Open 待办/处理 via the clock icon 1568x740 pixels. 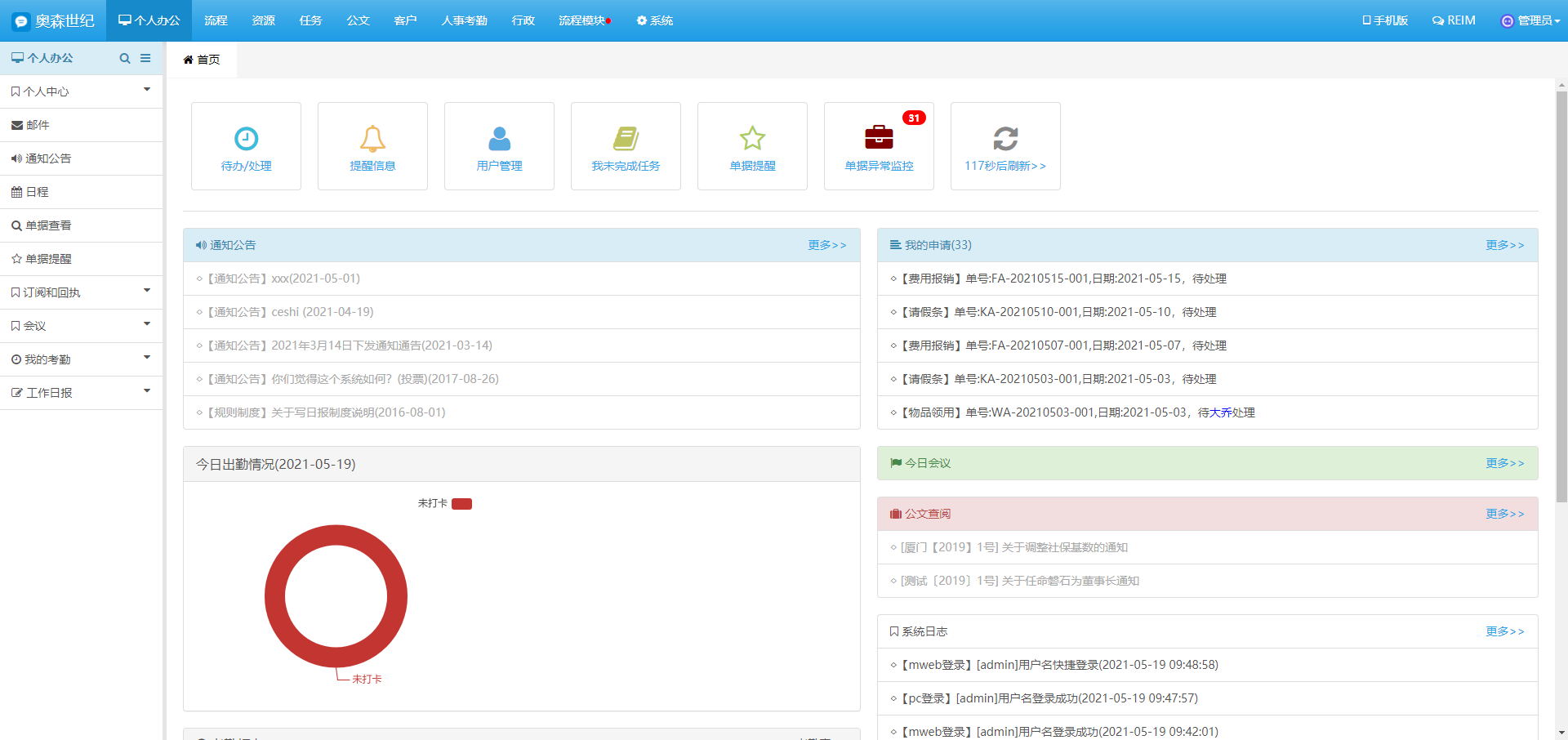[x=246, y=139]
